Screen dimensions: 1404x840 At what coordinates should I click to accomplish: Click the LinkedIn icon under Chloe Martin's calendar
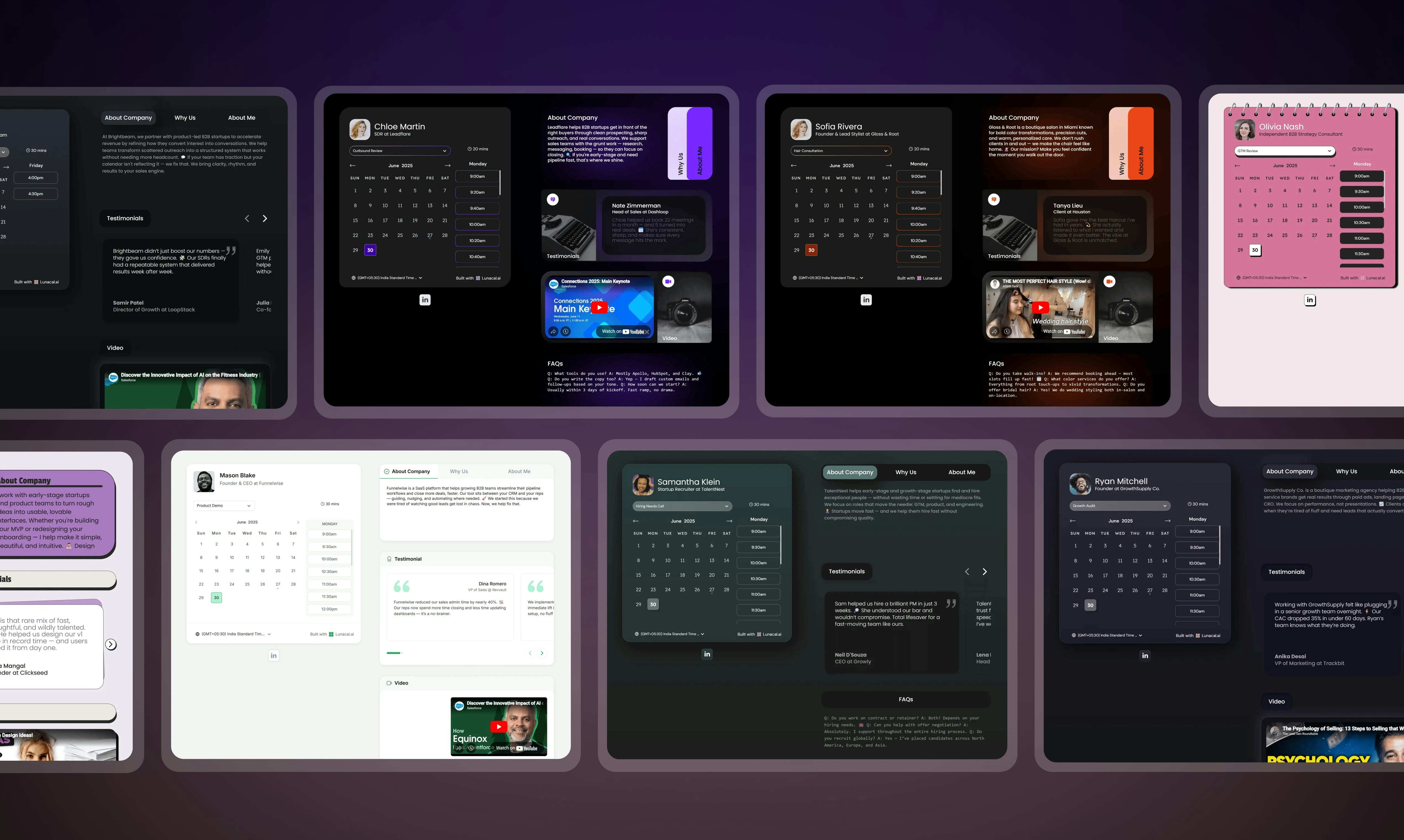425,300
